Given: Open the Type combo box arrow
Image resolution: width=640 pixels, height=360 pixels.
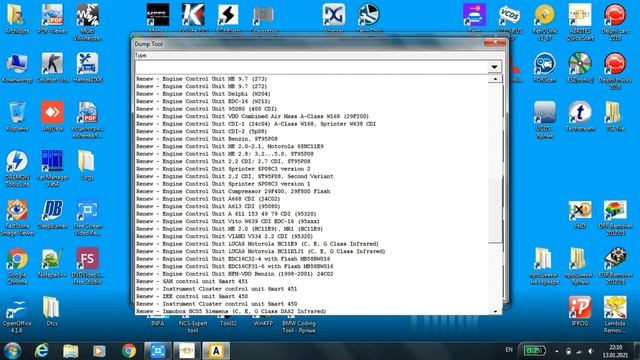Looking at the screenshot, I should pyautogui.click(x=494, y=67).
